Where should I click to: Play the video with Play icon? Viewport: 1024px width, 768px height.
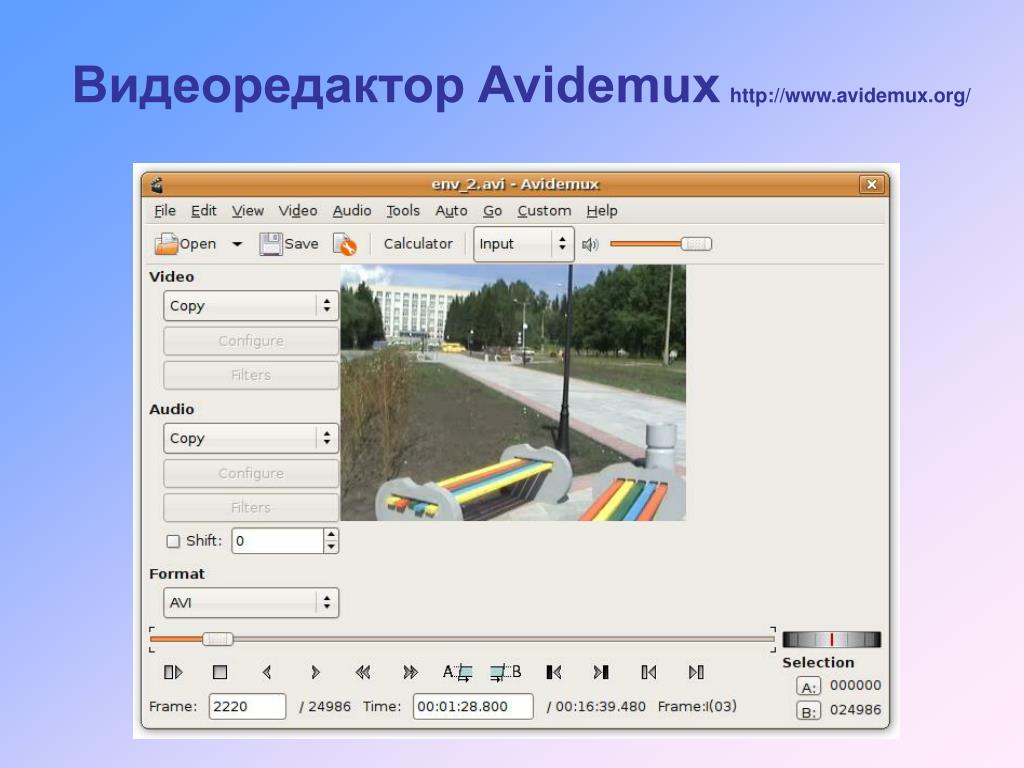pos(173,672)
